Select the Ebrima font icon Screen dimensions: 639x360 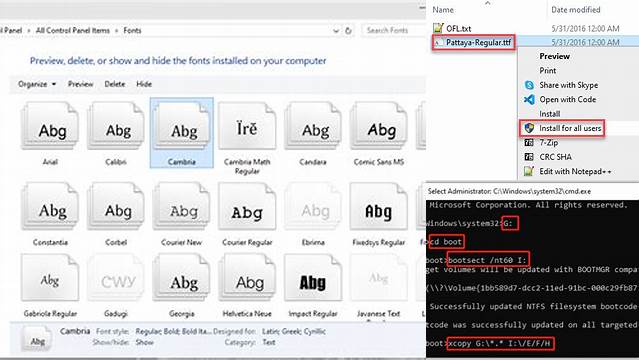(313, 206)
